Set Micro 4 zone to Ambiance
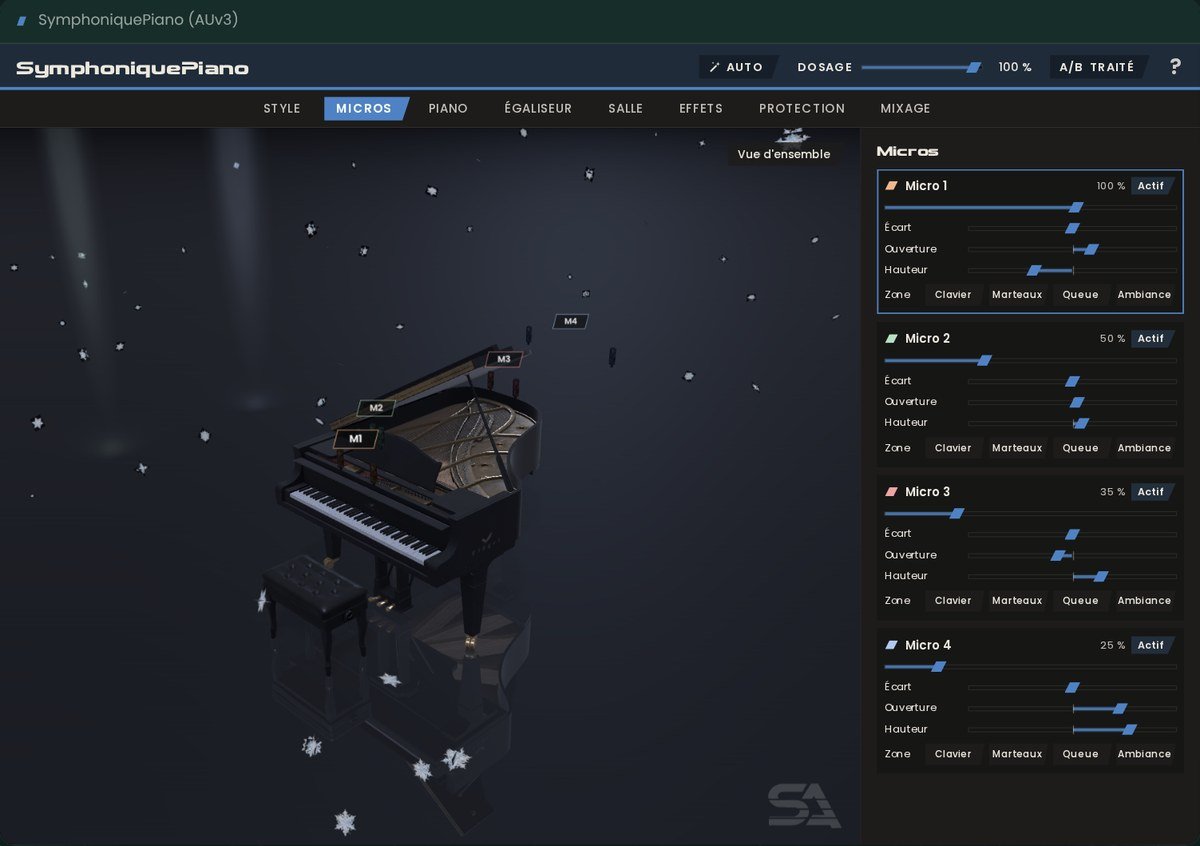 pyautogui.click(x=1144, y=754)
